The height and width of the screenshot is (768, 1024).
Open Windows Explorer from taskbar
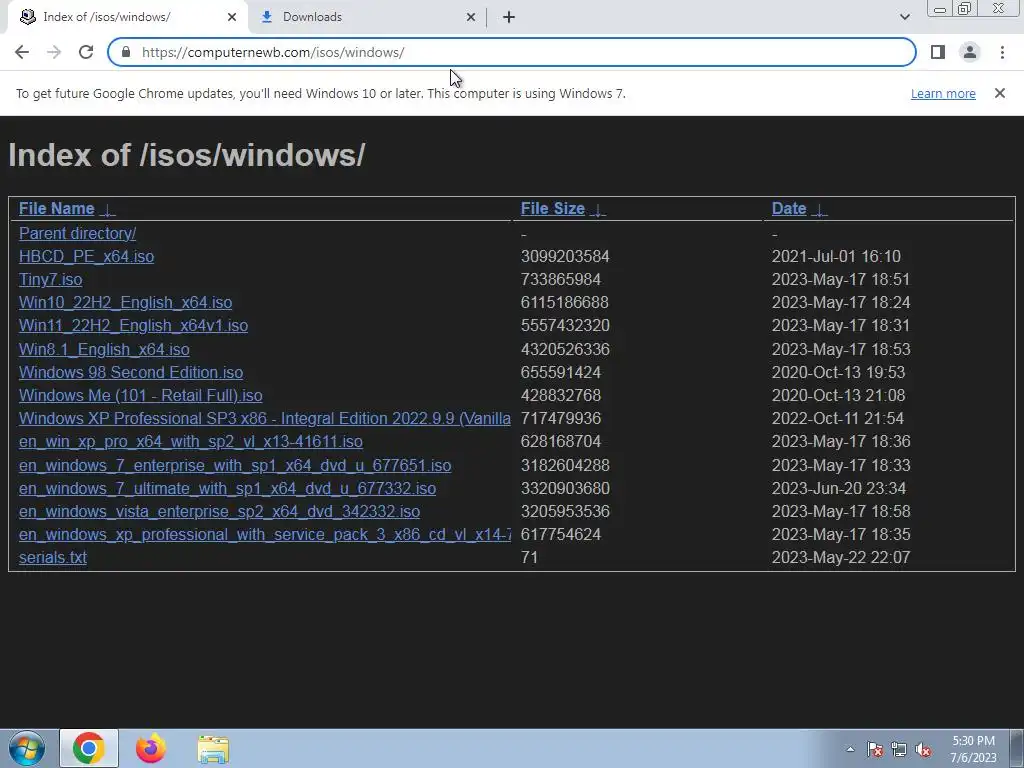point(213,748)
